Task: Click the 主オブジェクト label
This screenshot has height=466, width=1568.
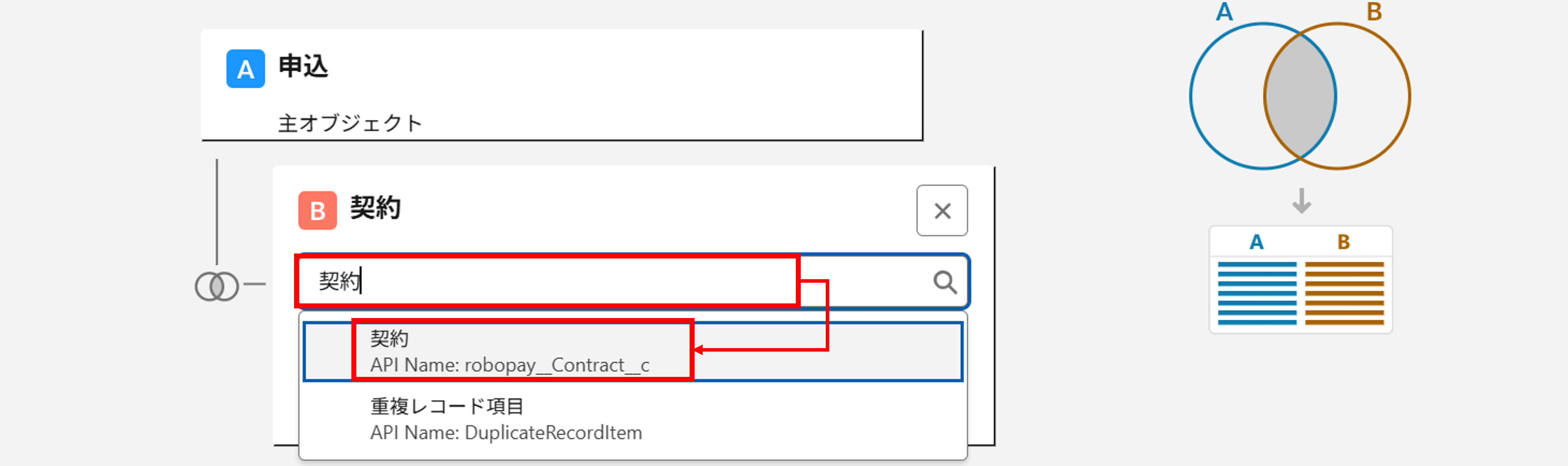Action: pos(350,124)
